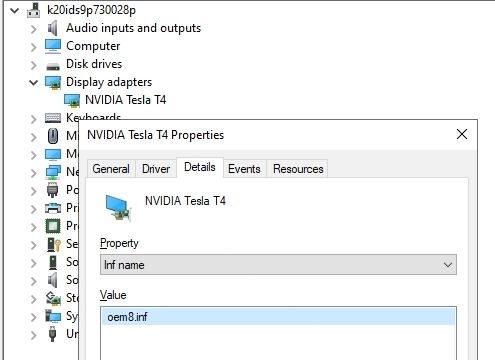Select the oem8.inf value row
Screen dimensions: 495x360
[x=278, y=317]
